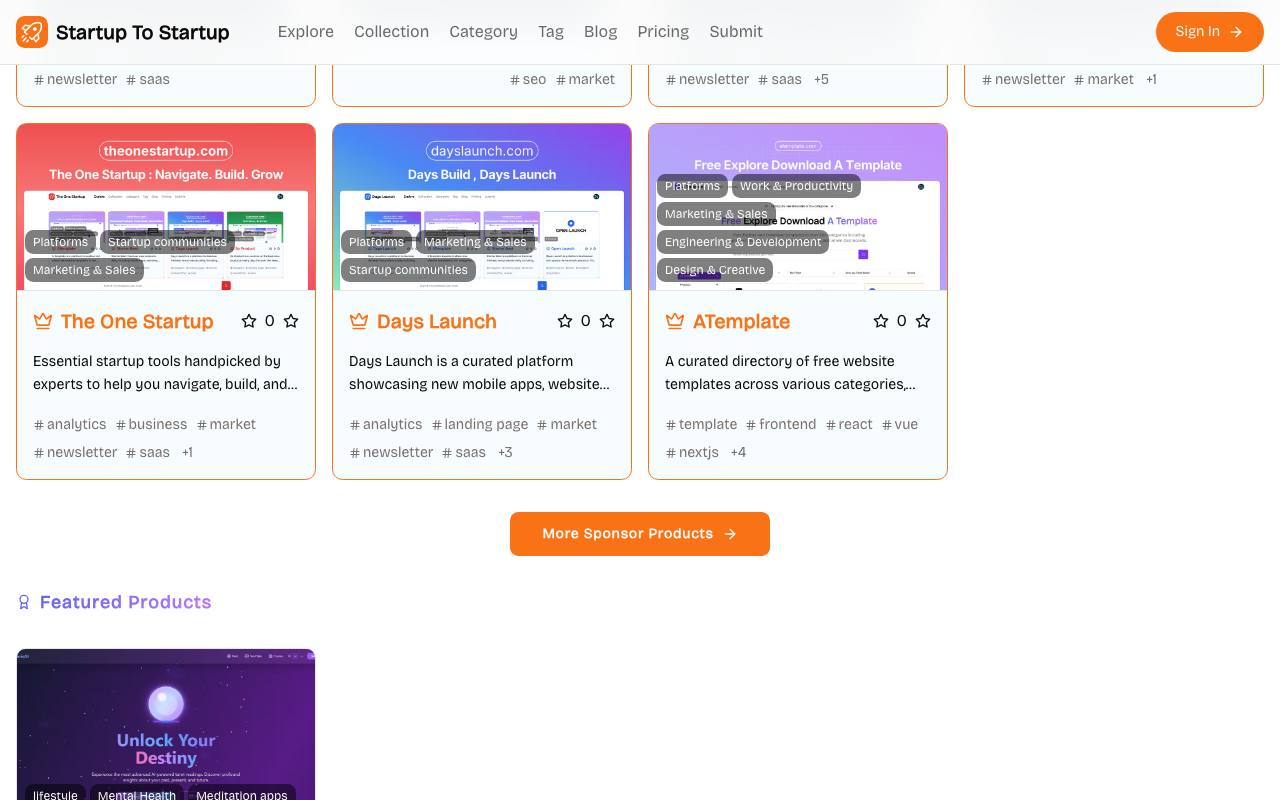Click the #business tag

[x=151, y=424]
